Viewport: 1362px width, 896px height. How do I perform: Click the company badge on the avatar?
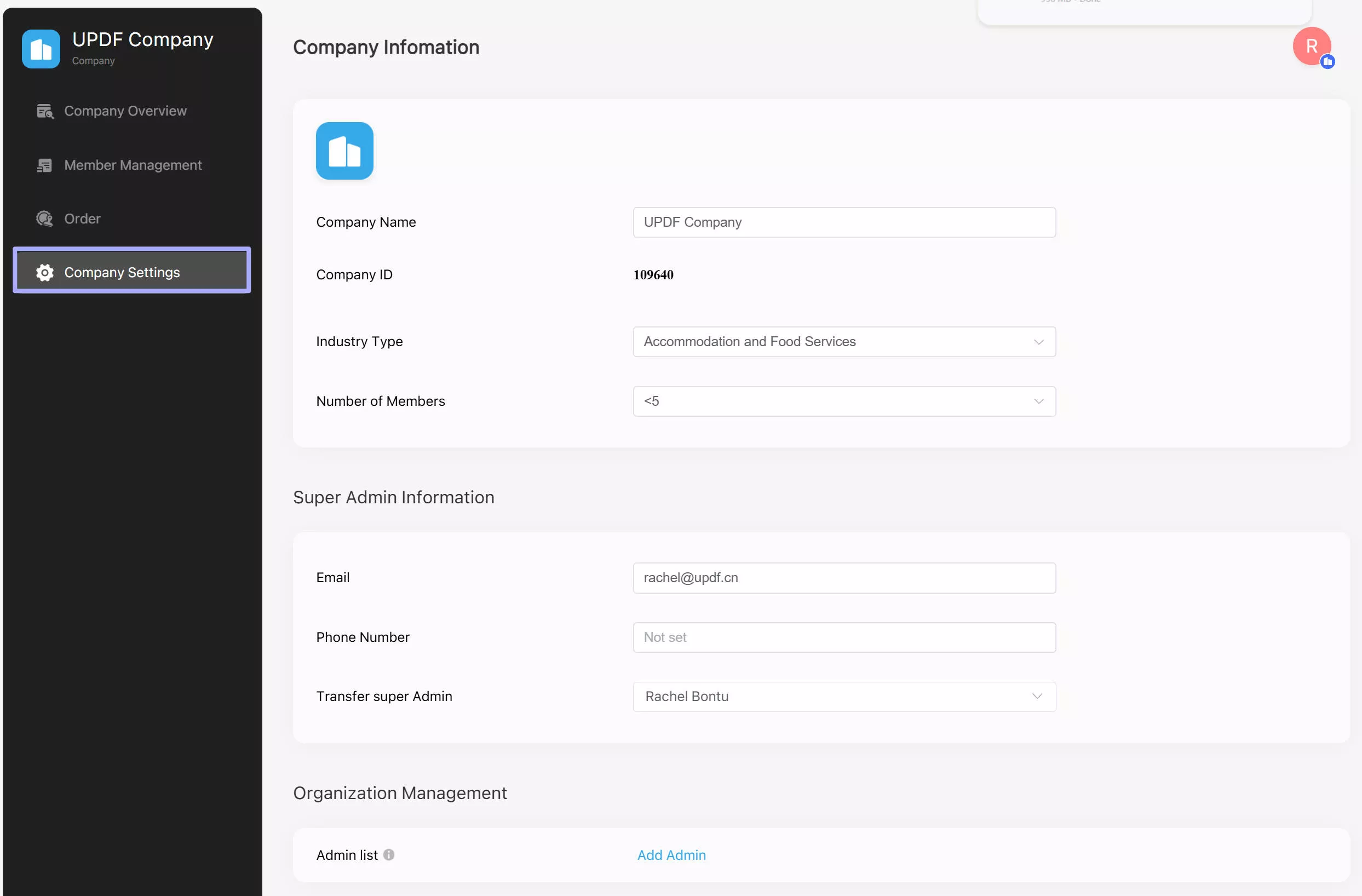pyautogui.click(x=1327, y=62)
